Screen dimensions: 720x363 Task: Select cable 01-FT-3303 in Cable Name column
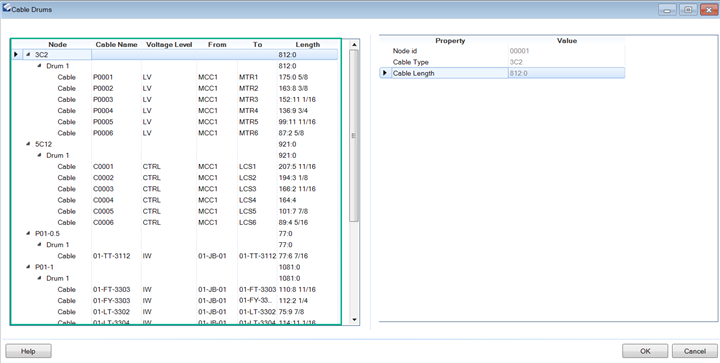point(112,290)
